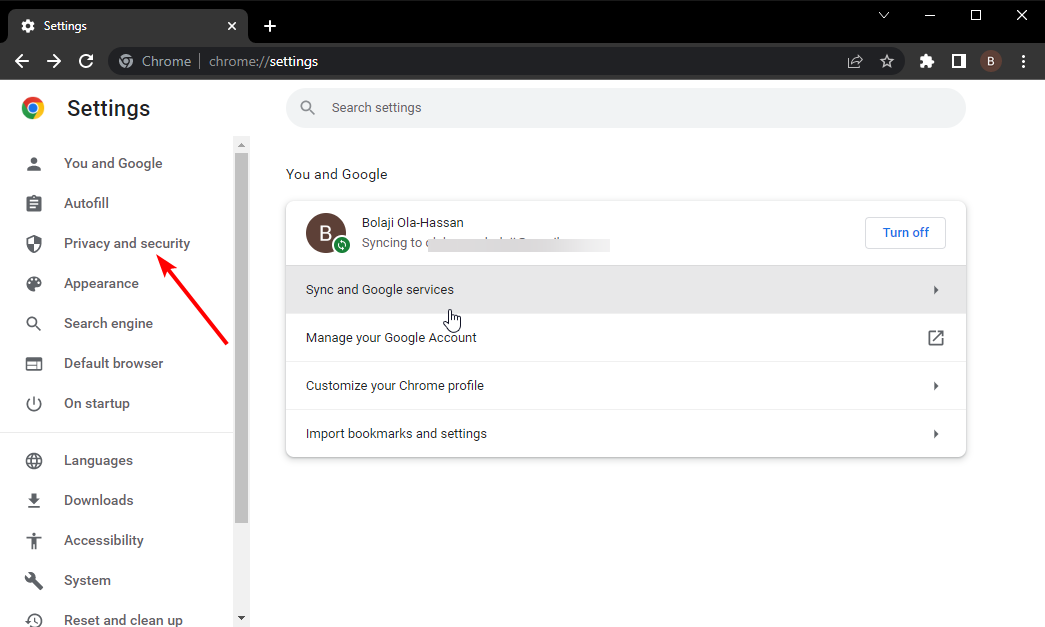Click the person icon for You and Google

34,163
